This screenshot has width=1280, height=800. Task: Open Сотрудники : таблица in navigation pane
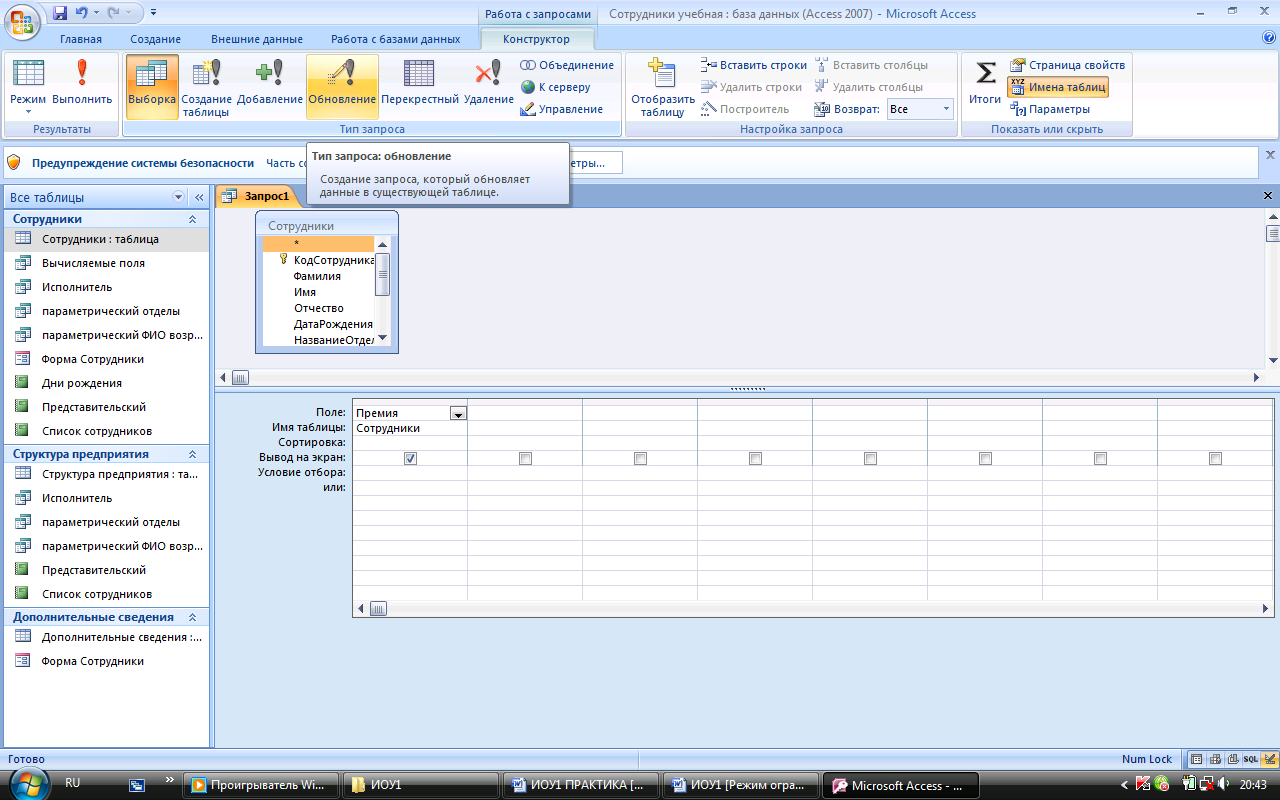coord(105,239)
